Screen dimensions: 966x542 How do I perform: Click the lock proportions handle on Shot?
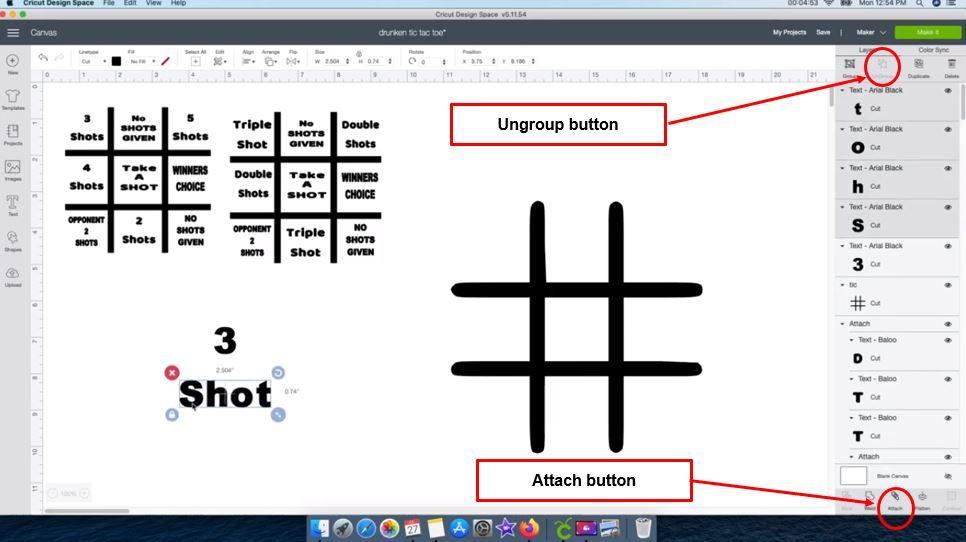tap(172, 415)
